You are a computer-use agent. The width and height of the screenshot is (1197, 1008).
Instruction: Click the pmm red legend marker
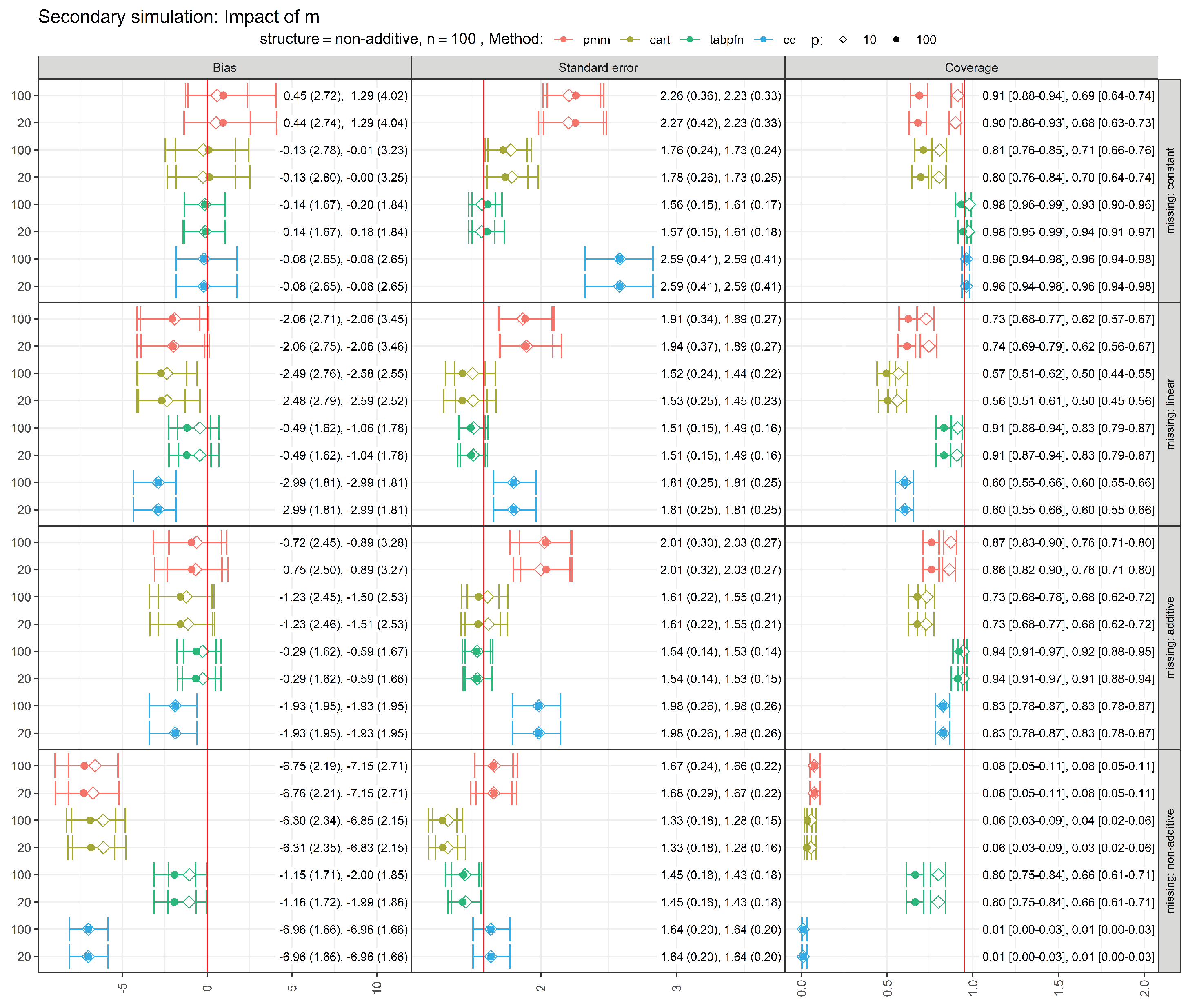point(563,40)
